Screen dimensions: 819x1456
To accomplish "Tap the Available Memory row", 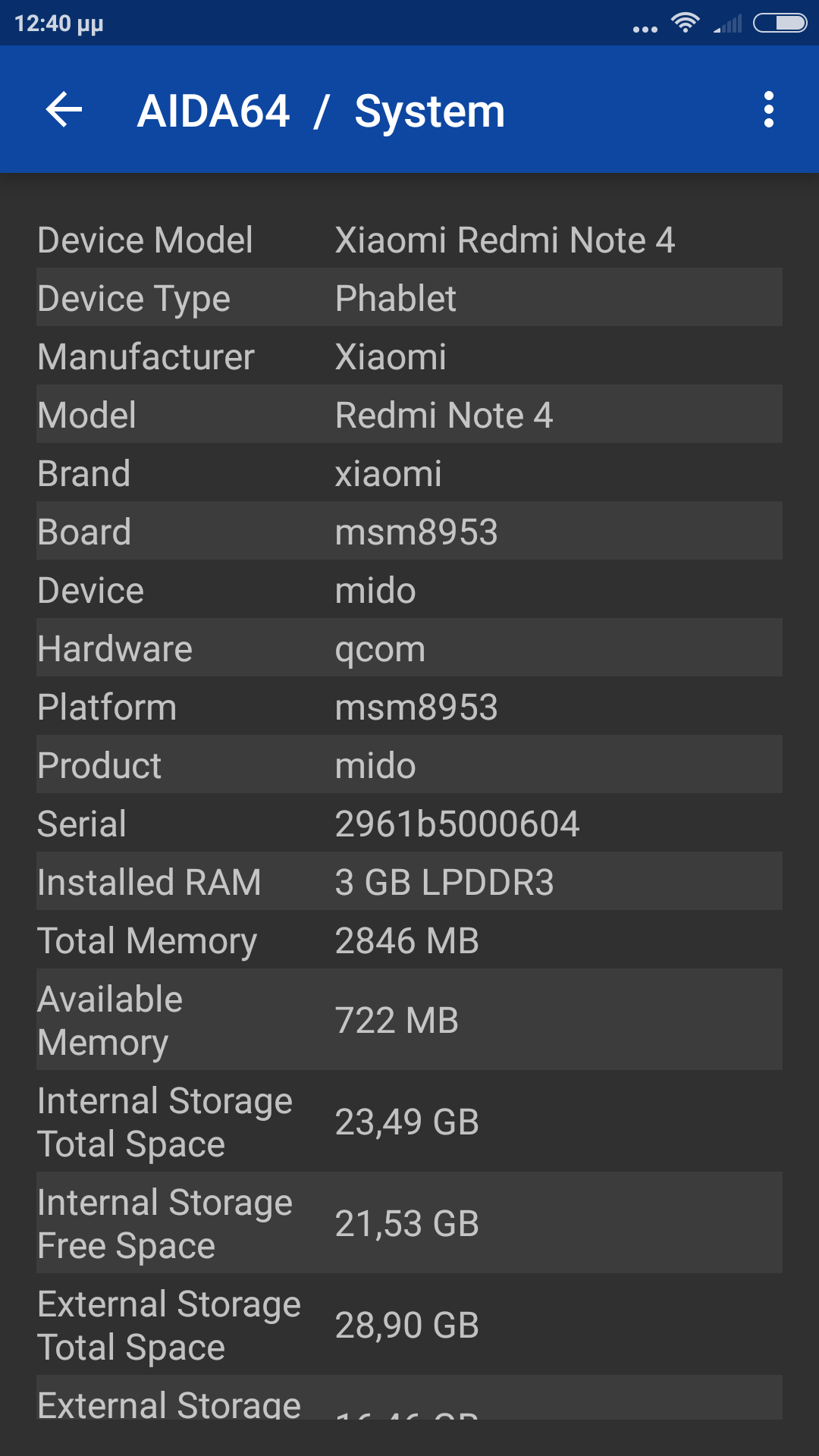I will [x=409, y=1020].
